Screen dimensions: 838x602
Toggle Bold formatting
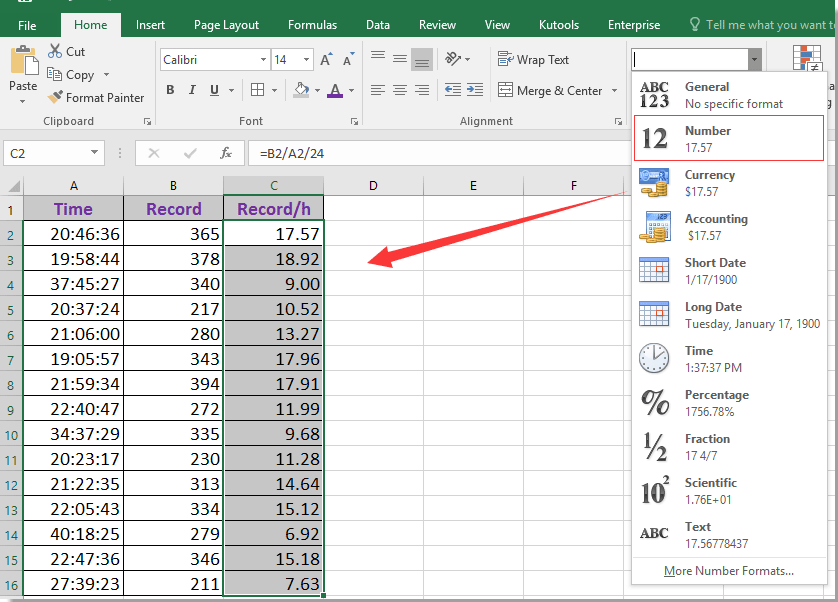[x=170, y=90]
